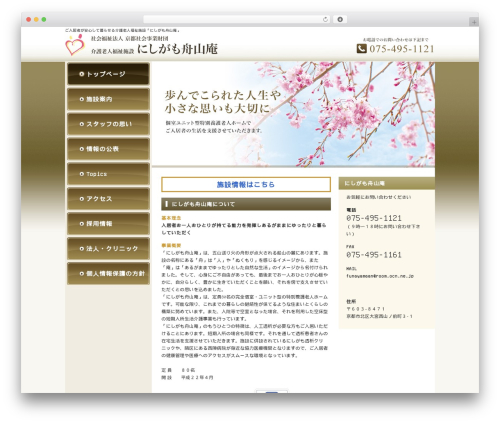Image resolution: width=500 pixels, height=423 pixels.
Task: Click the green maximize window button
Action: [x=44, y=19]
